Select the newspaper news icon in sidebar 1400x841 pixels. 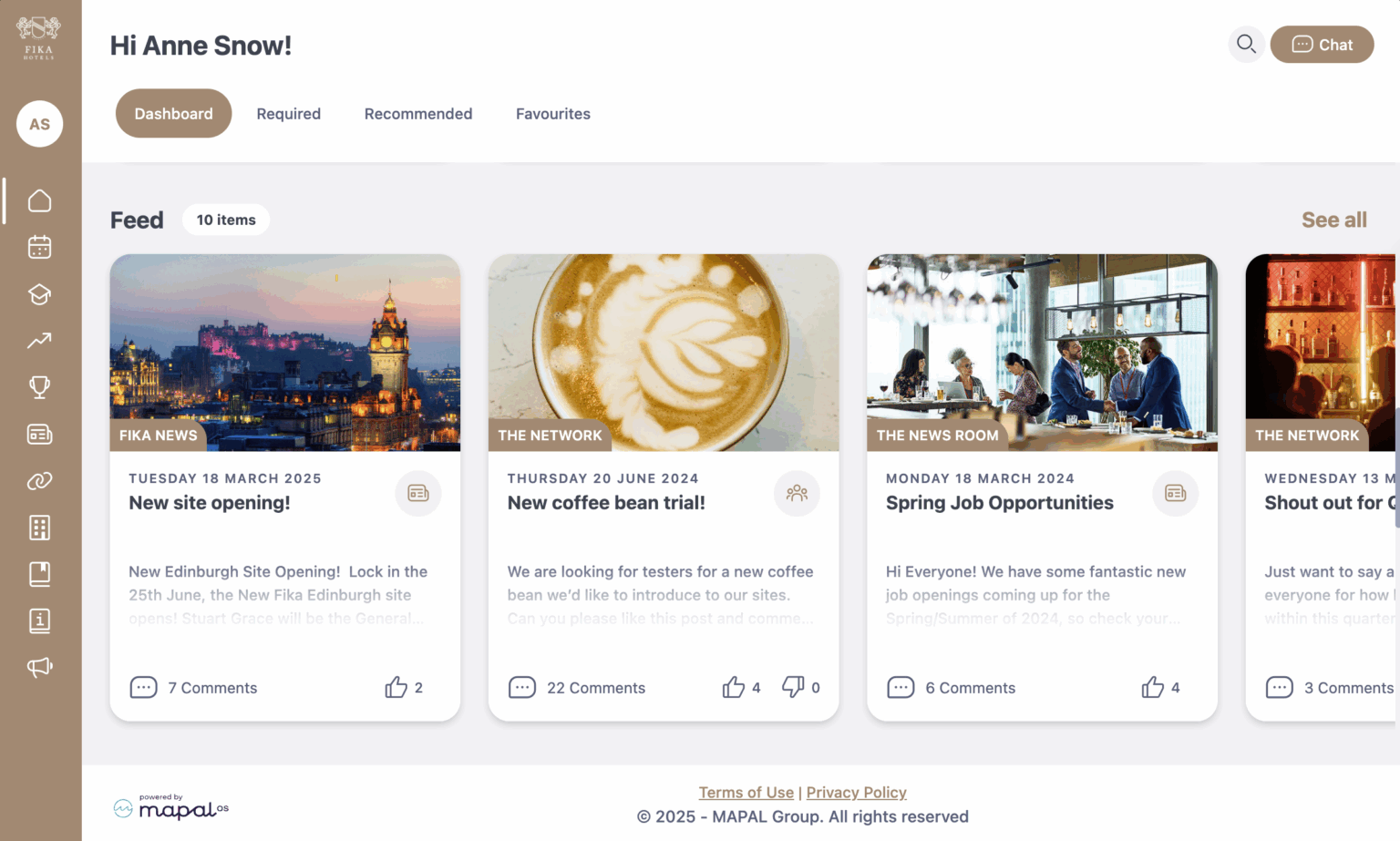[x=39, y=435]
